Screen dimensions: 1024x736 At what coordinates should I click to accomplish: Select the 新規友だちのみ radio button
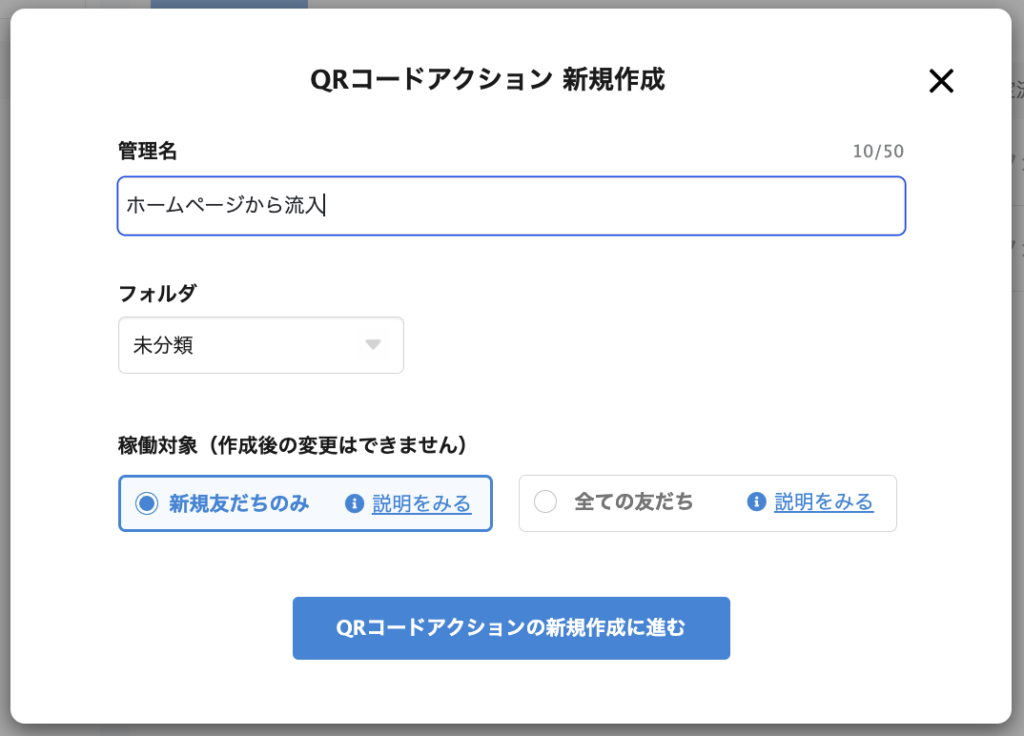click(x=147, y=503)
